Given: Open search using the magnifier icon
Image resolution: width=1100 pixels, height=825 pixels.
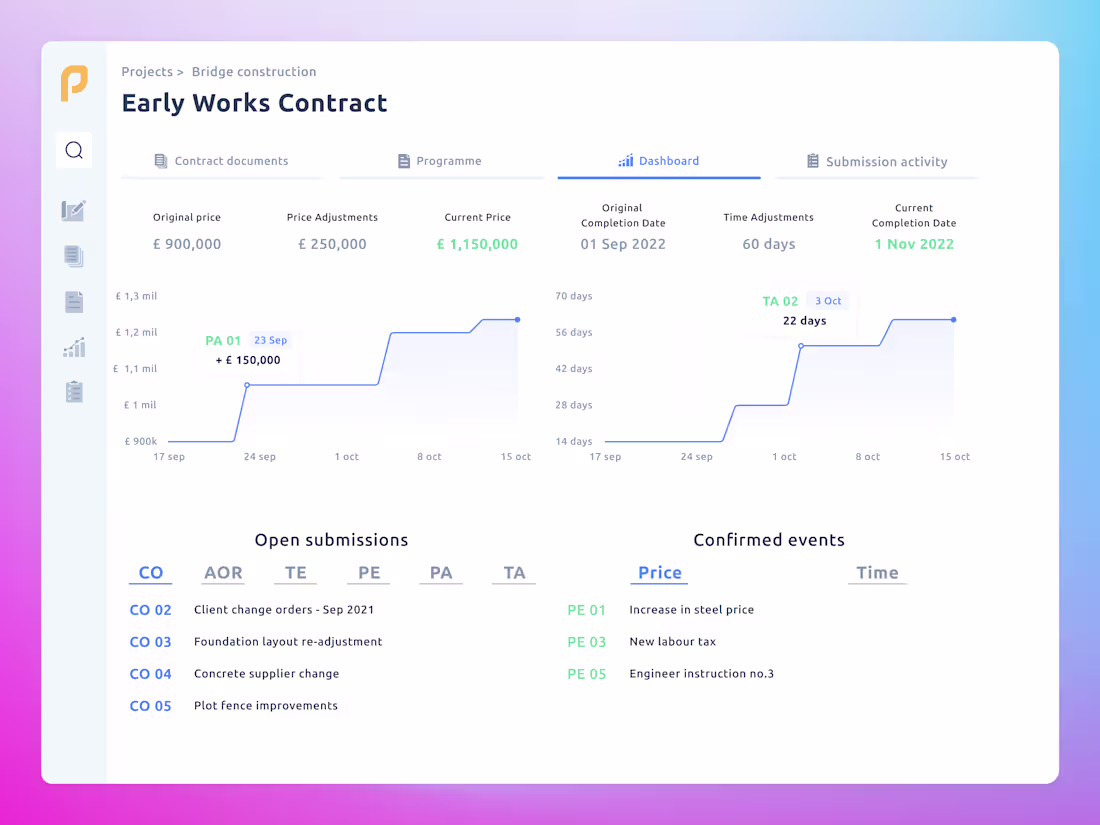Looking at the screenshot, I should [74, 149].
